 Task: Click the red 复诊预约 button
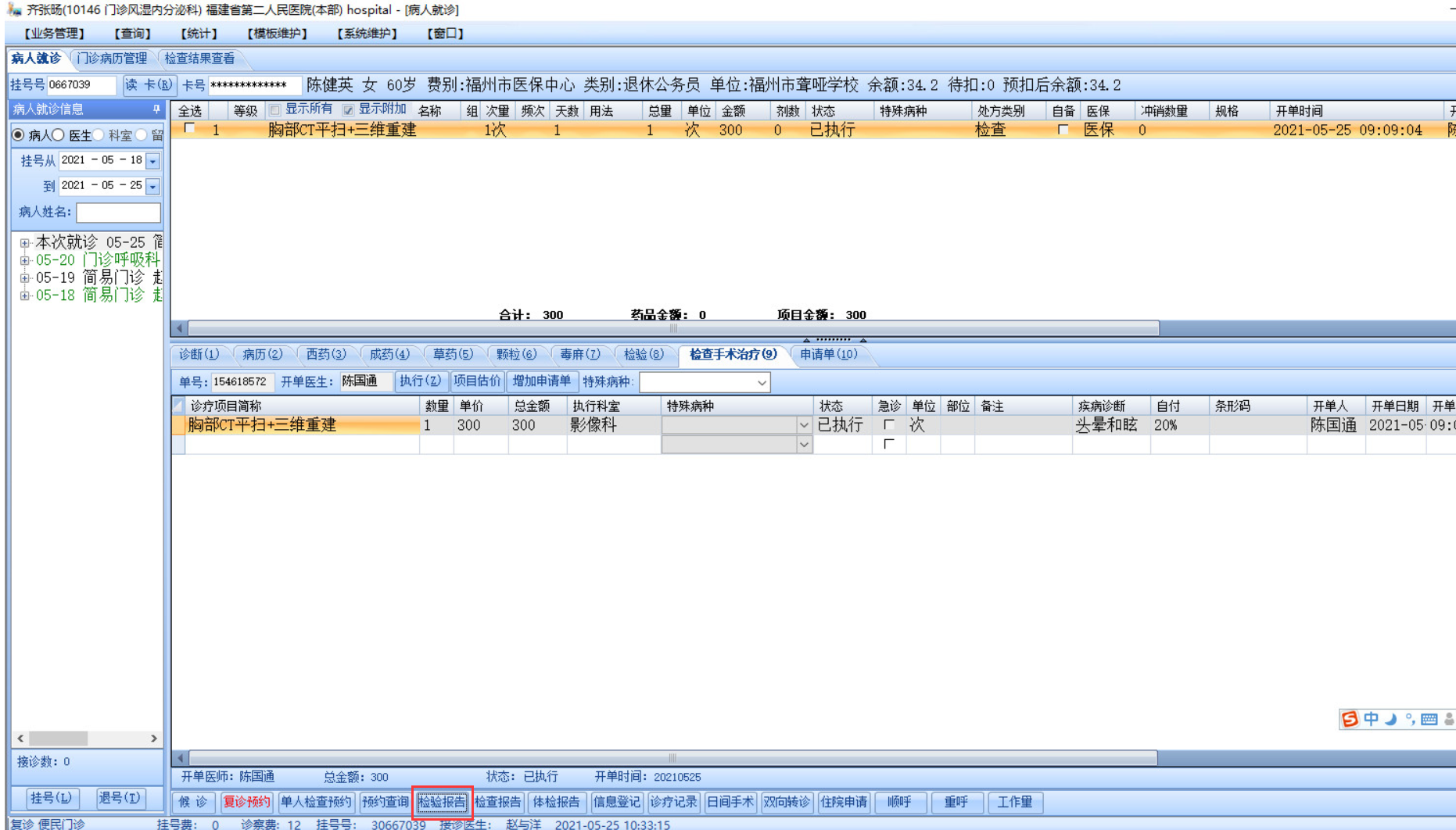pos(247,802)
